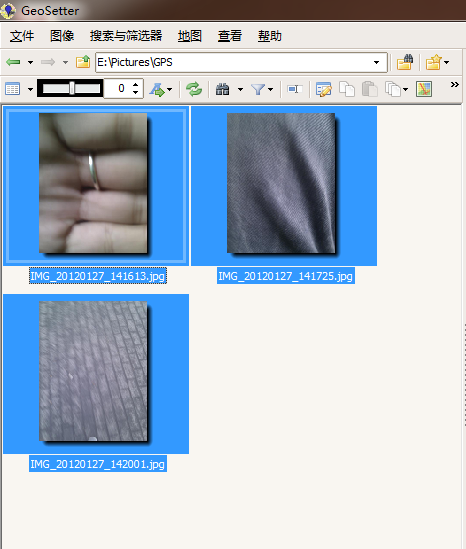466x549 pixels.
Task: Open the 搜索与筛选器 menu
Action: tap(126, 36)
